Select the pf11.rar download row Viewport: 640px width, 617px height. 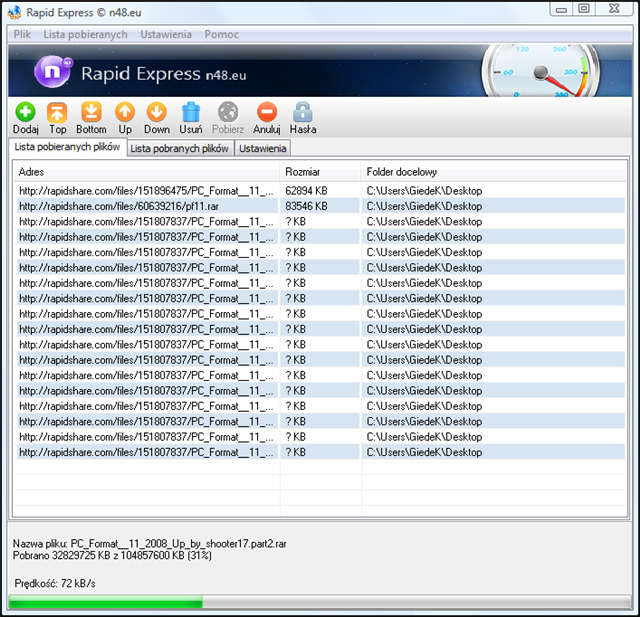point(320,206)
